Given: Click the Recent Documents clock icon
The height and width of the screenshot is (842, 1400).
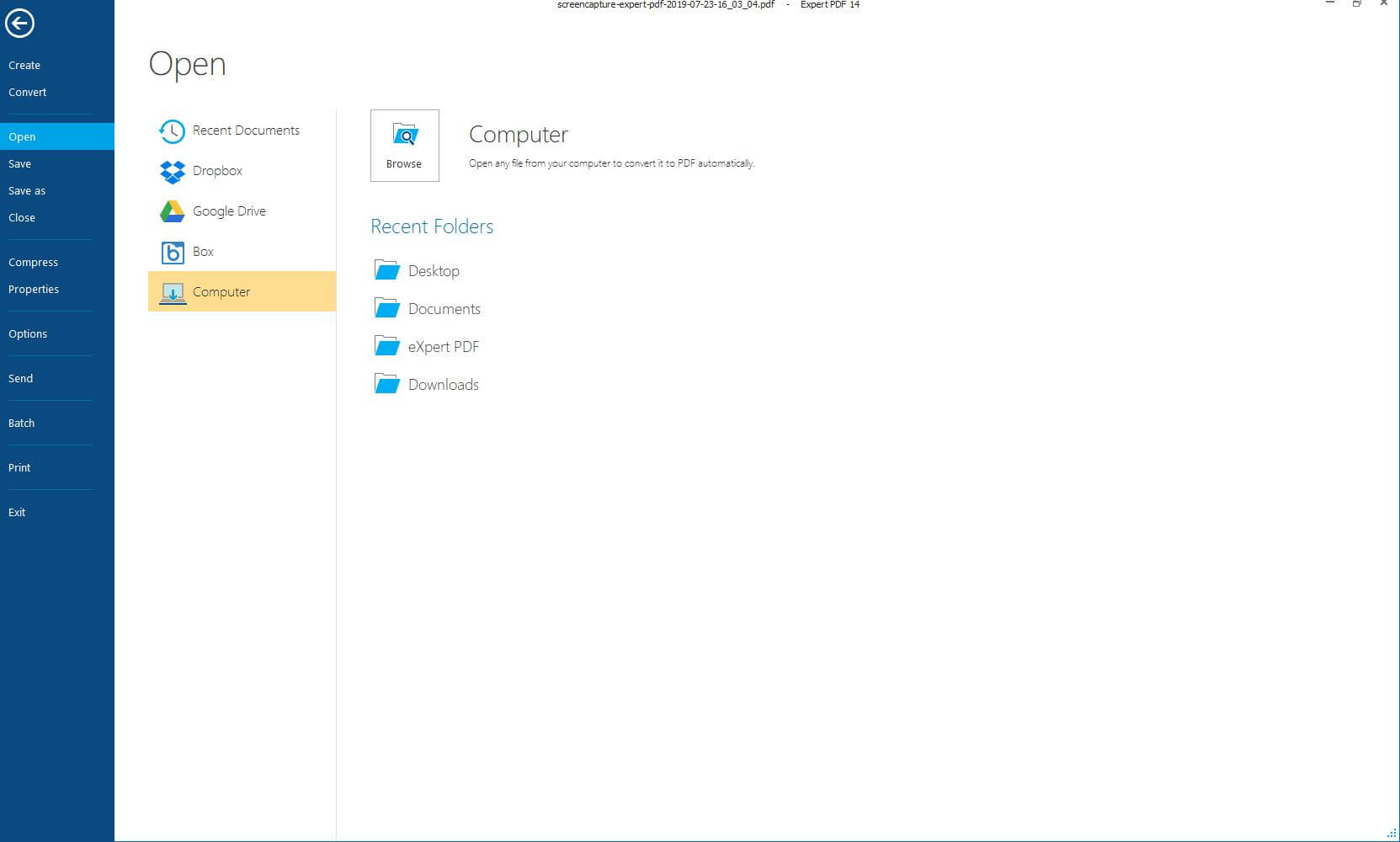Looking at the screenshot, I should click(x=172, y=131).
